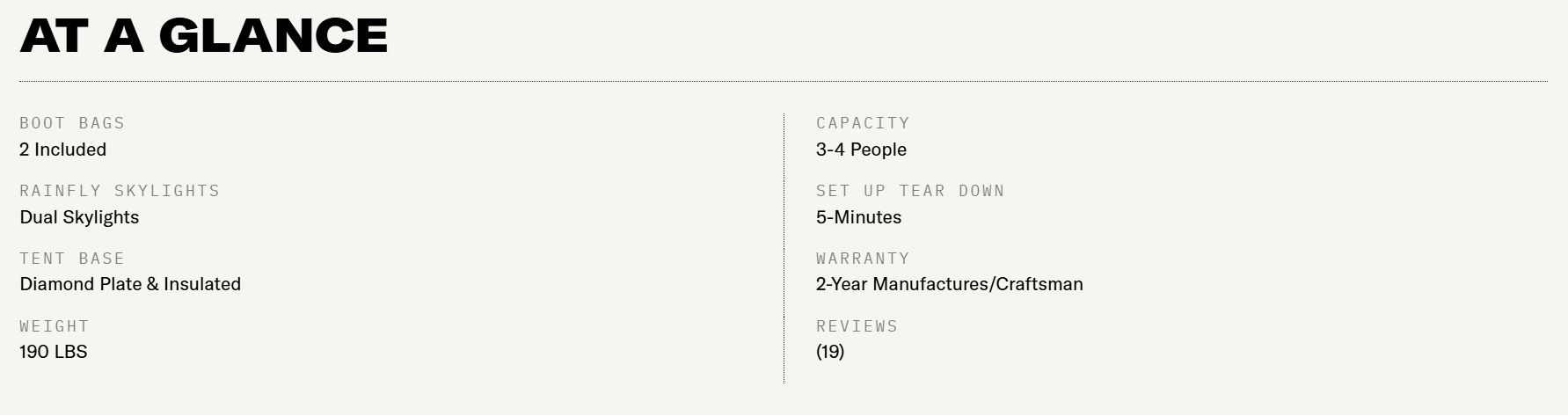Open the (19) reviews count link
Viewport: 1568px width, 416px height.
[x=830, y=352]
